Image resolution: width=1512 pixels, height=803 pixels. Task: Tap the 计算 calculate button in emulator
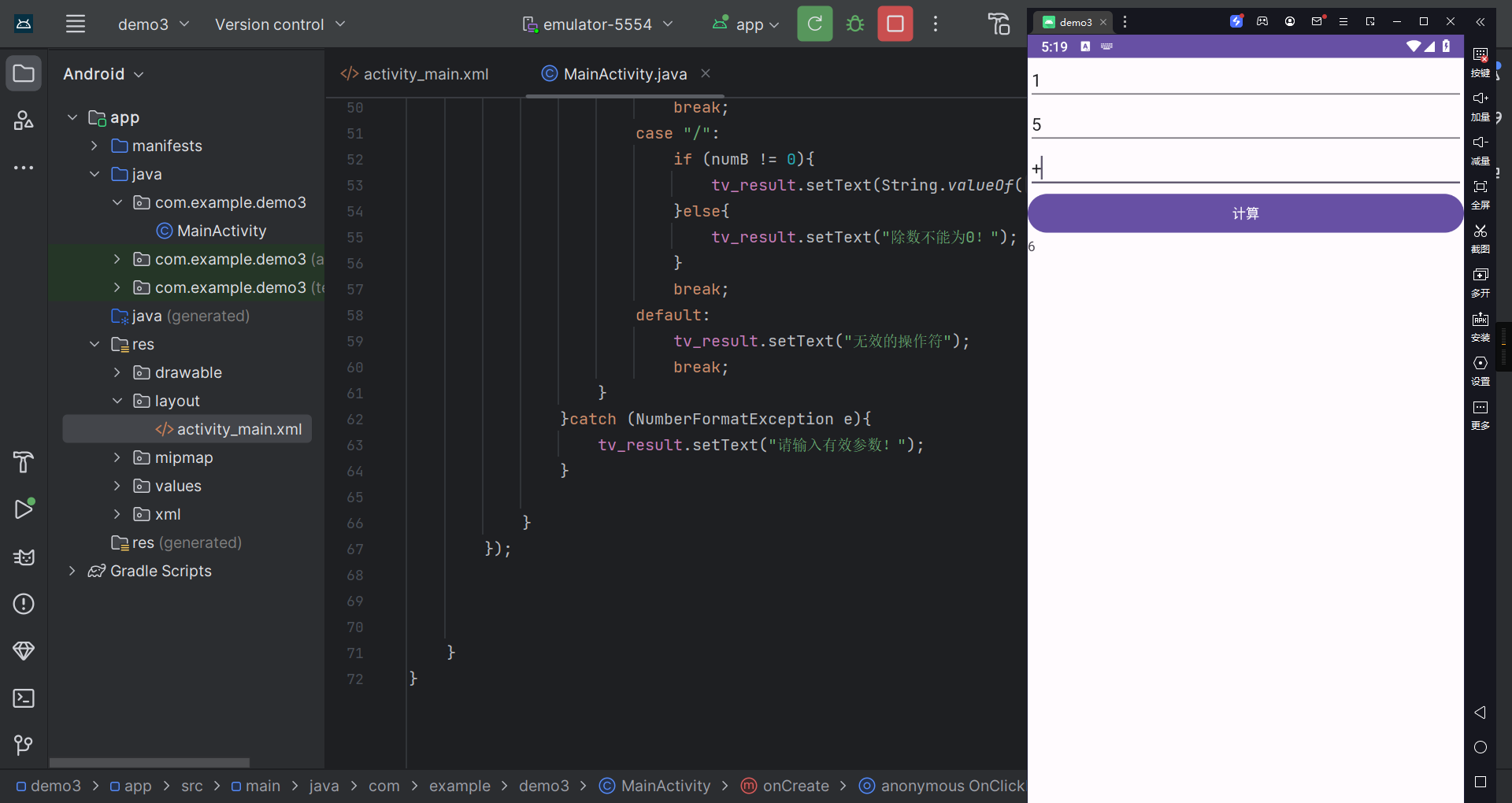tap(1245, 213)
